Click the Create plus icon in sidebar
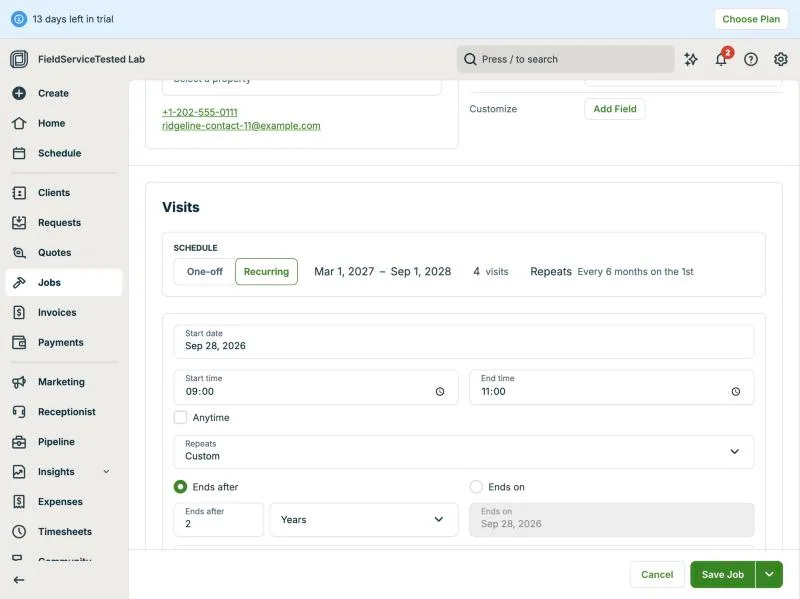The image size is (800, 599). [19, 93]
